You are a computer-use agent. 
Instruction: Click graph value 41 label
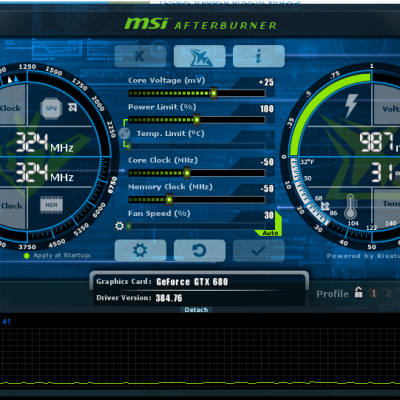[x=6, y=322]
